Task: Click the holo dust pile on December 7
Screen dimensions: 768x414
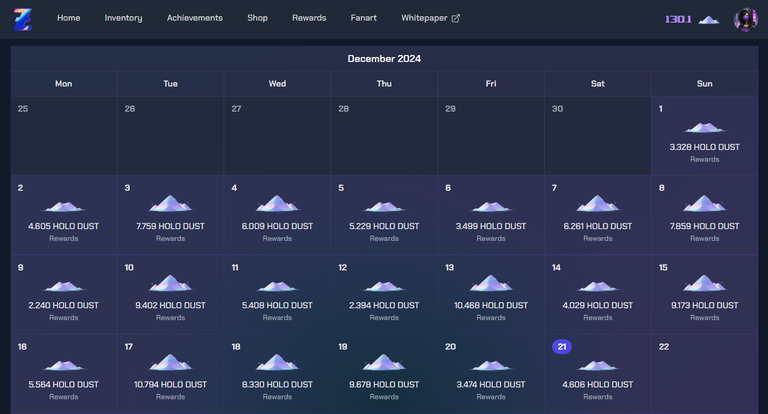Action: point(598,203)
